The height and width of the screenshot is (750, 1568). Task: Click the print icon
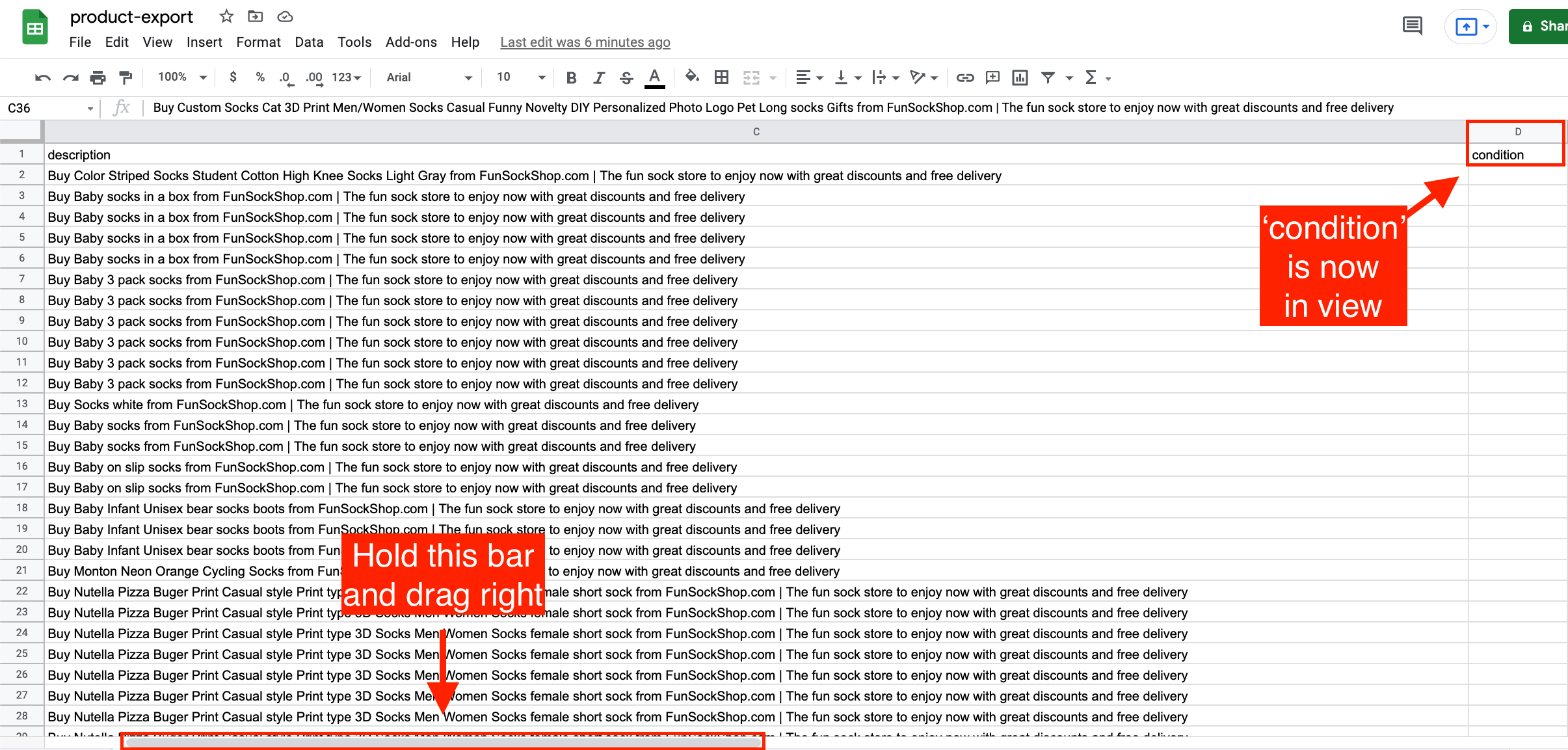click(x=98, y=77)
